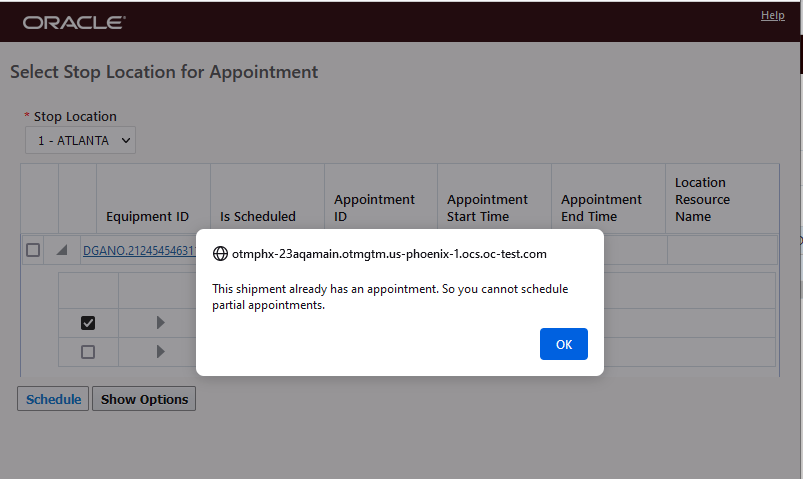The image size is (803, 479).
Task: Click the Schedule button
Action: pos(53,399)
